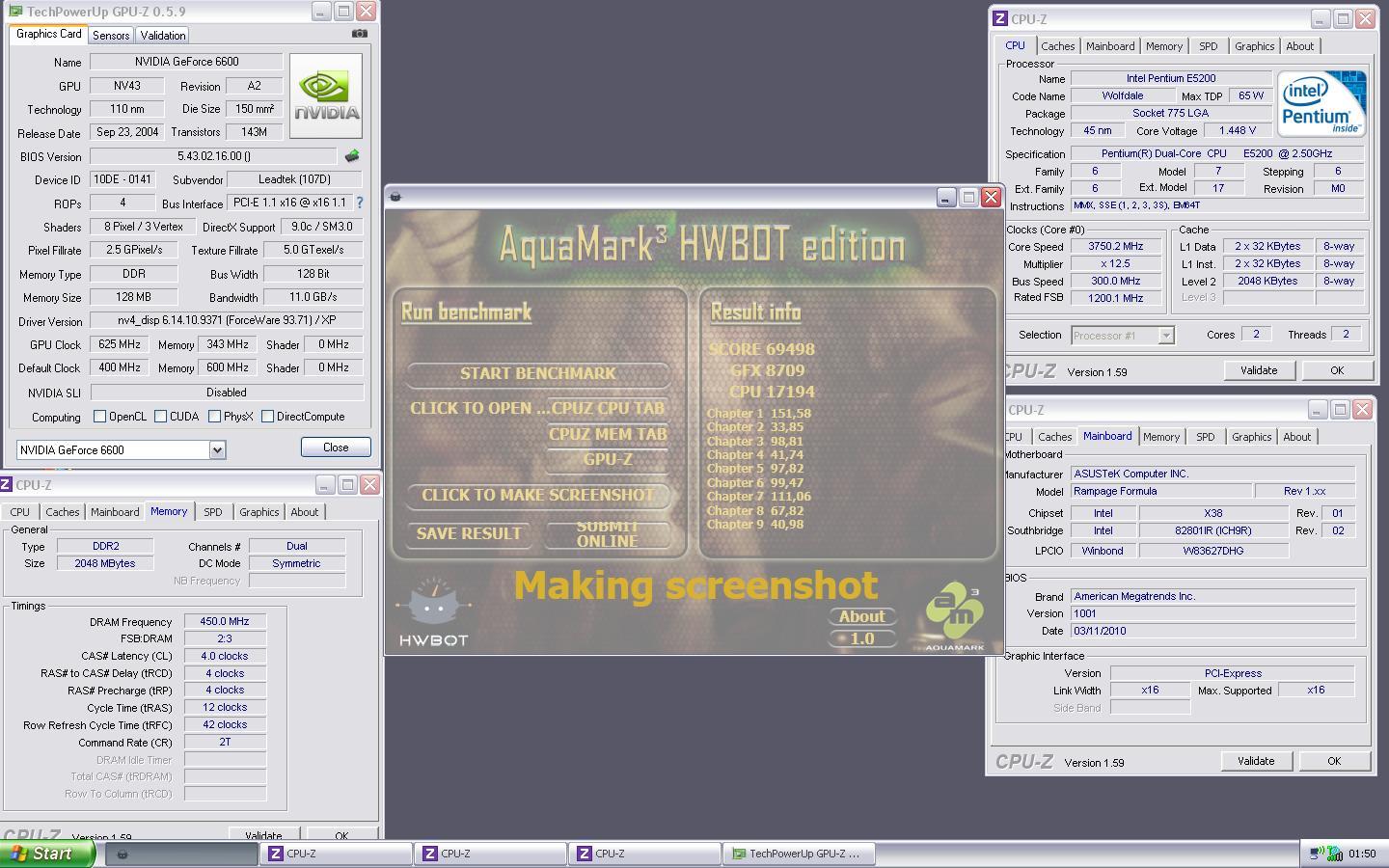
Task: Take GPU-Z screenshot via camera icon
Action: pyautogui.click(x=360, y=34)
